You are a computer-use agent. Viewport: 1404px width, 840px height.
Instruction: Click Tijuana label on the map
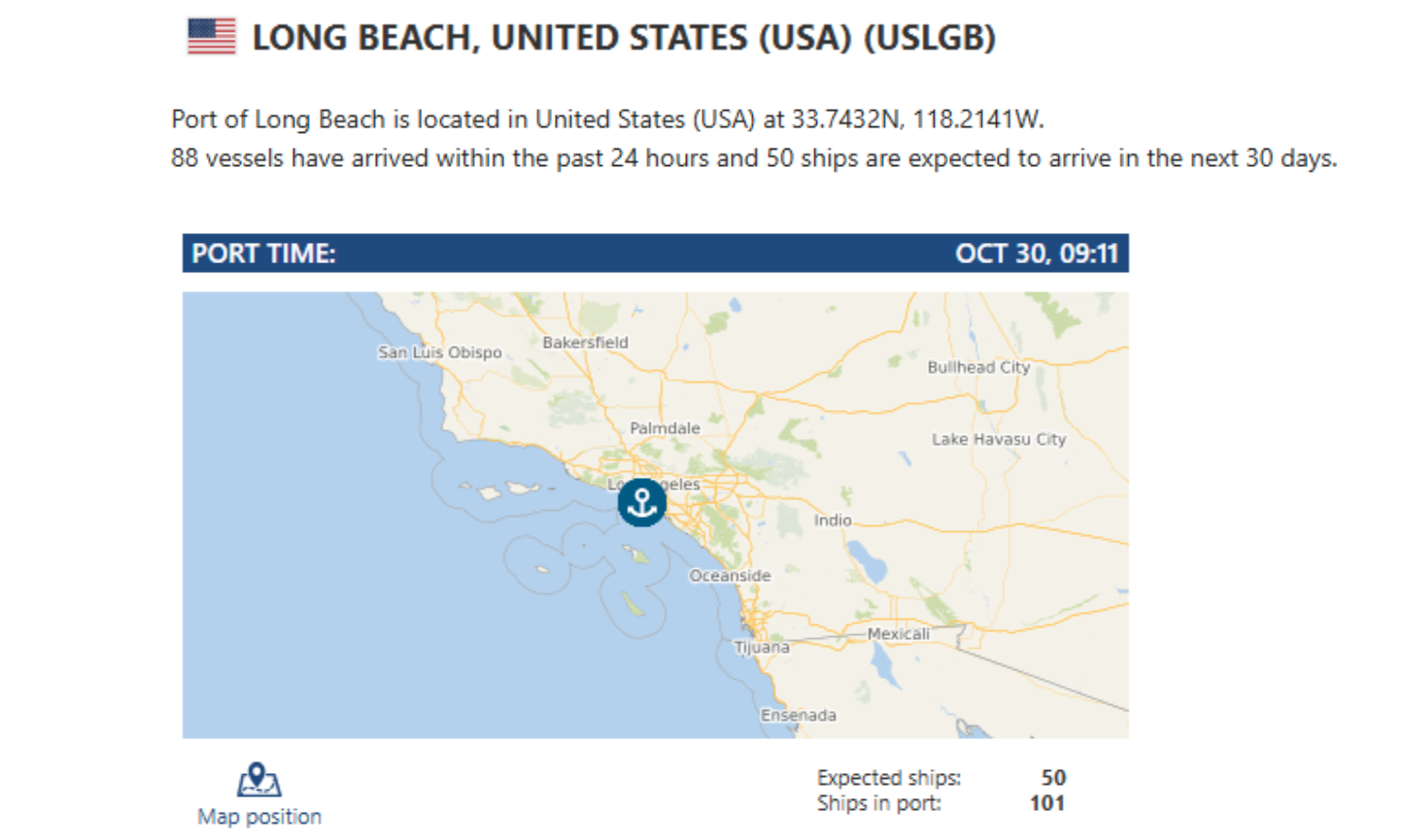[762, 647]
